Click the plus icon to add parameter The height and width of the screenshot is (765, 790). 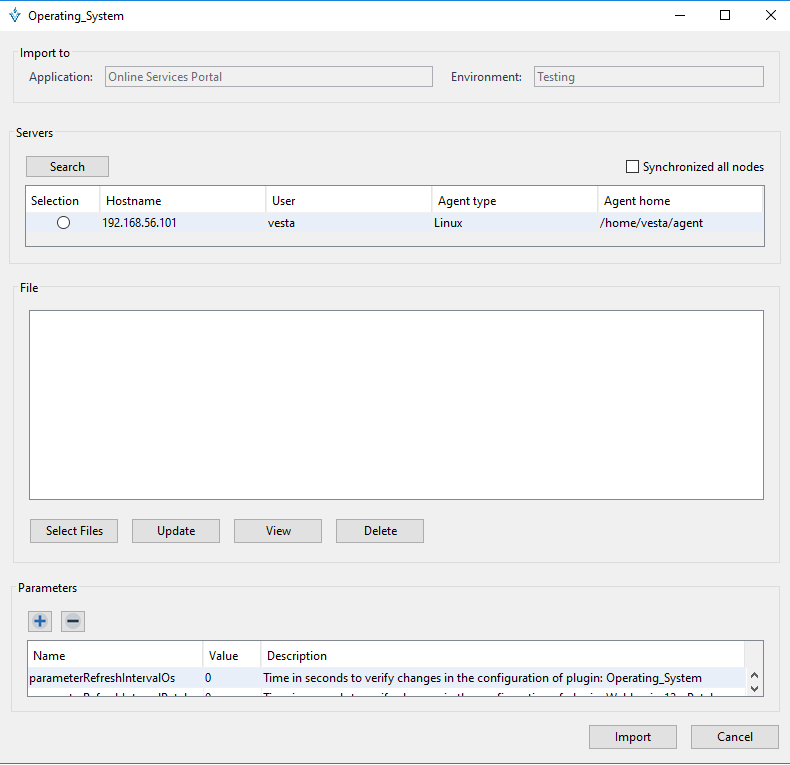coord(40,621)
